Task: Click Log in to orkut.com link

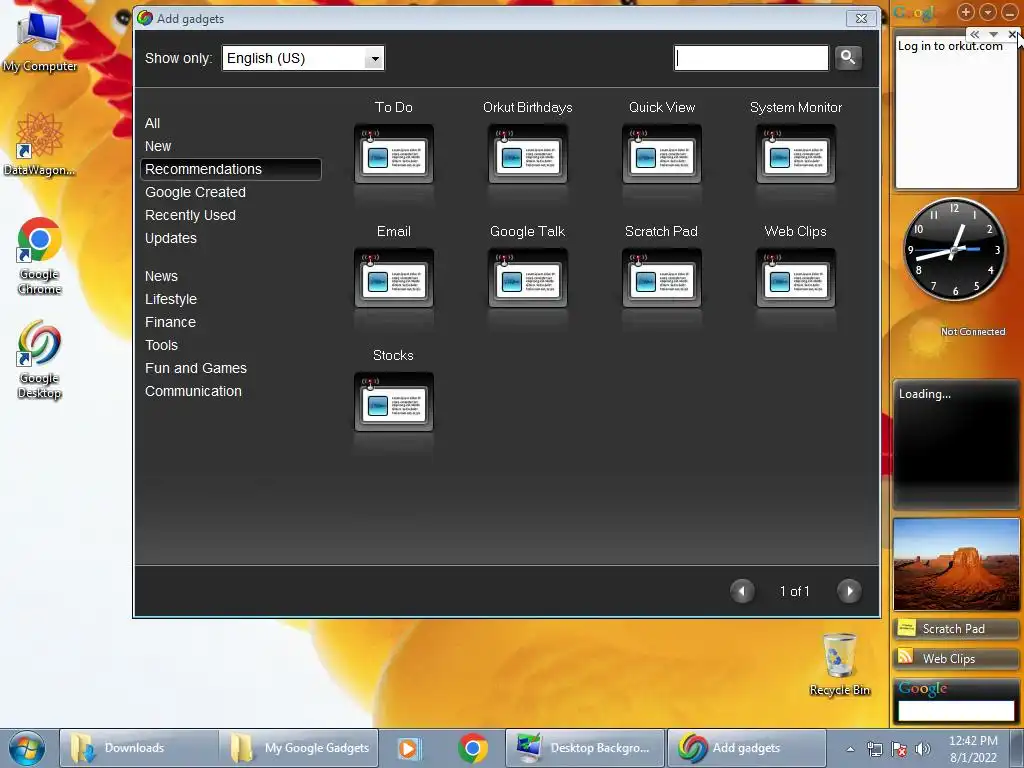Action: pos(950,46)
